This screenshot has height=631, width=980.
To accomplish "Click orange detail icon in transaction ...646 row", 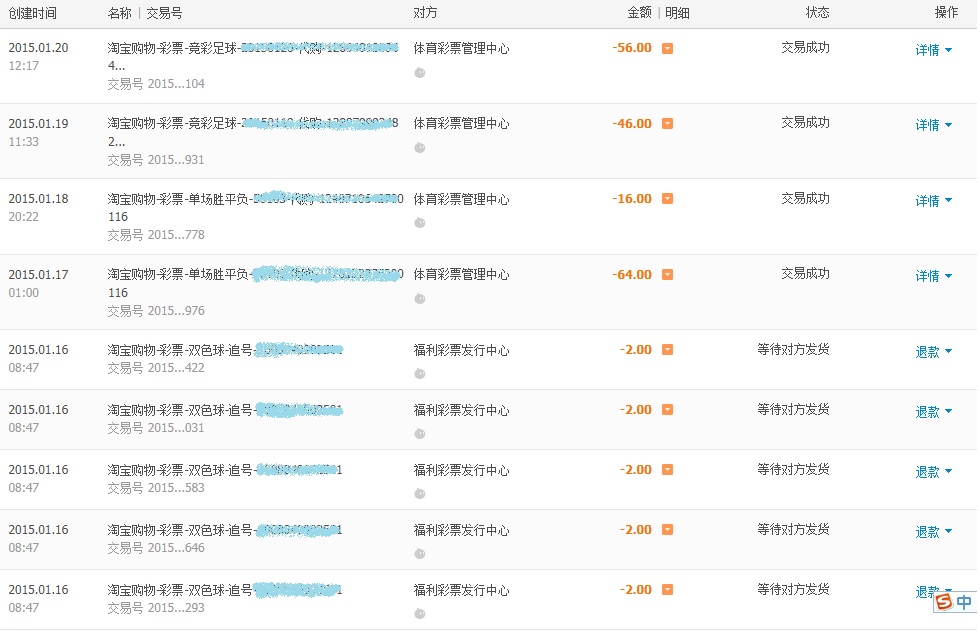I will (667, 530).
